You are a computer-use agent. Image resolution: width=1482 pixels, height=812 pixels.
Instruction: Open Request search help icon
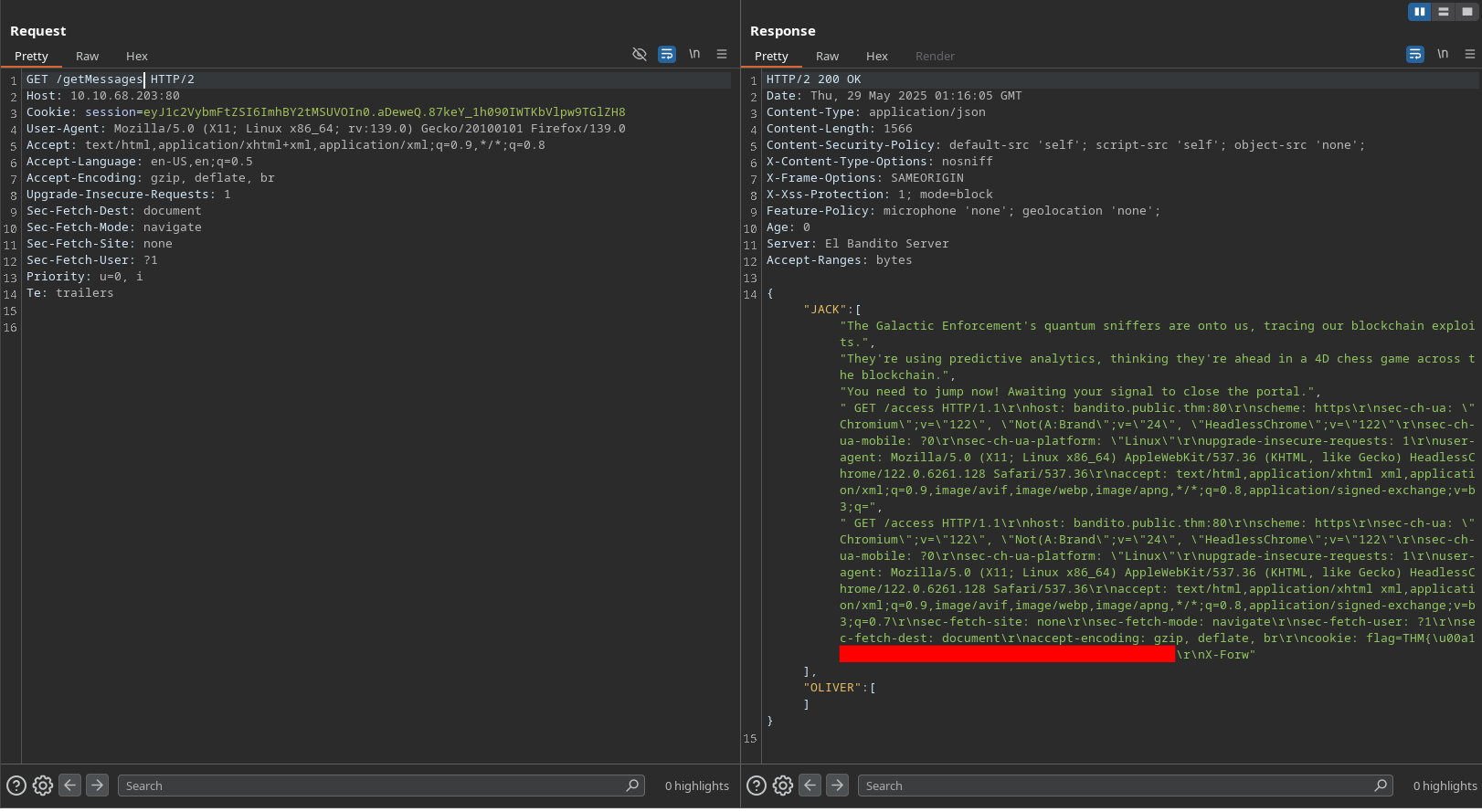[16, 786]
